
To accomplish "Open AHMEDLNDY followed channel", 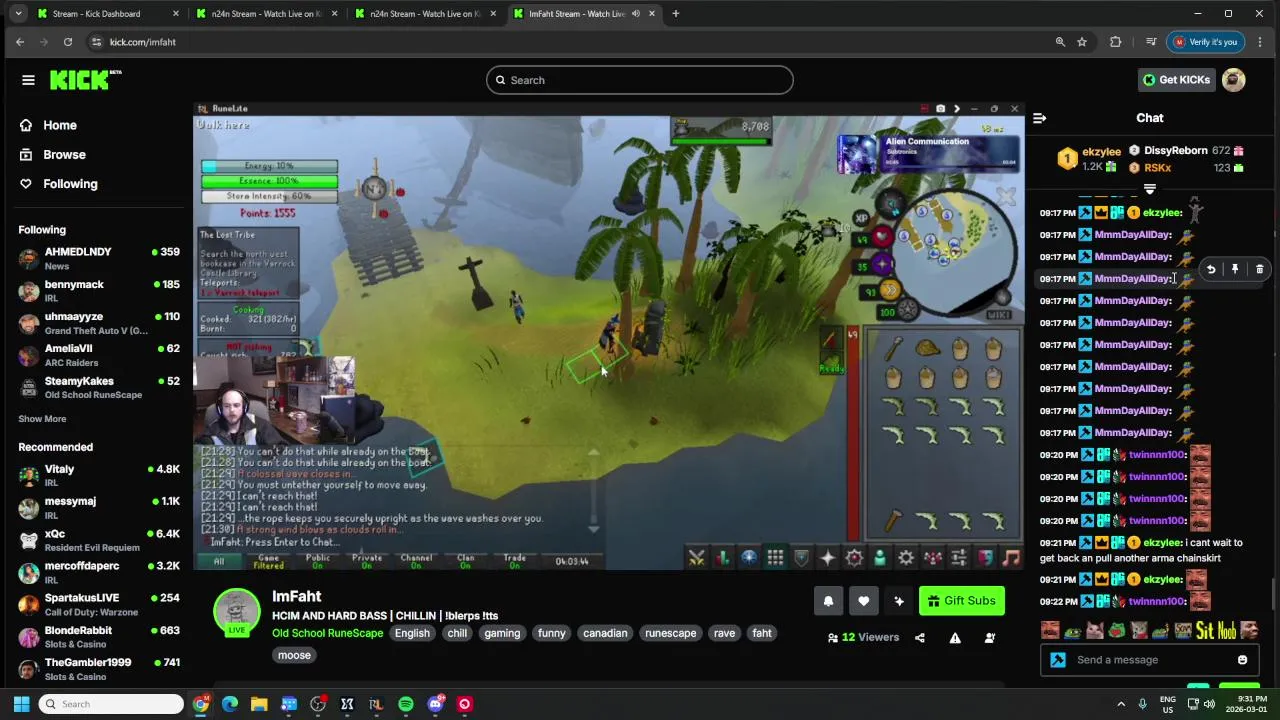I will [x=98, y=258].
